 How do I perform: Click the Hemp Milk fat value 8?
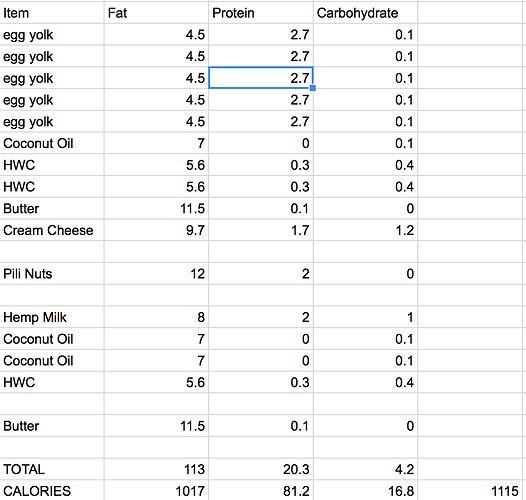point(156,317)
